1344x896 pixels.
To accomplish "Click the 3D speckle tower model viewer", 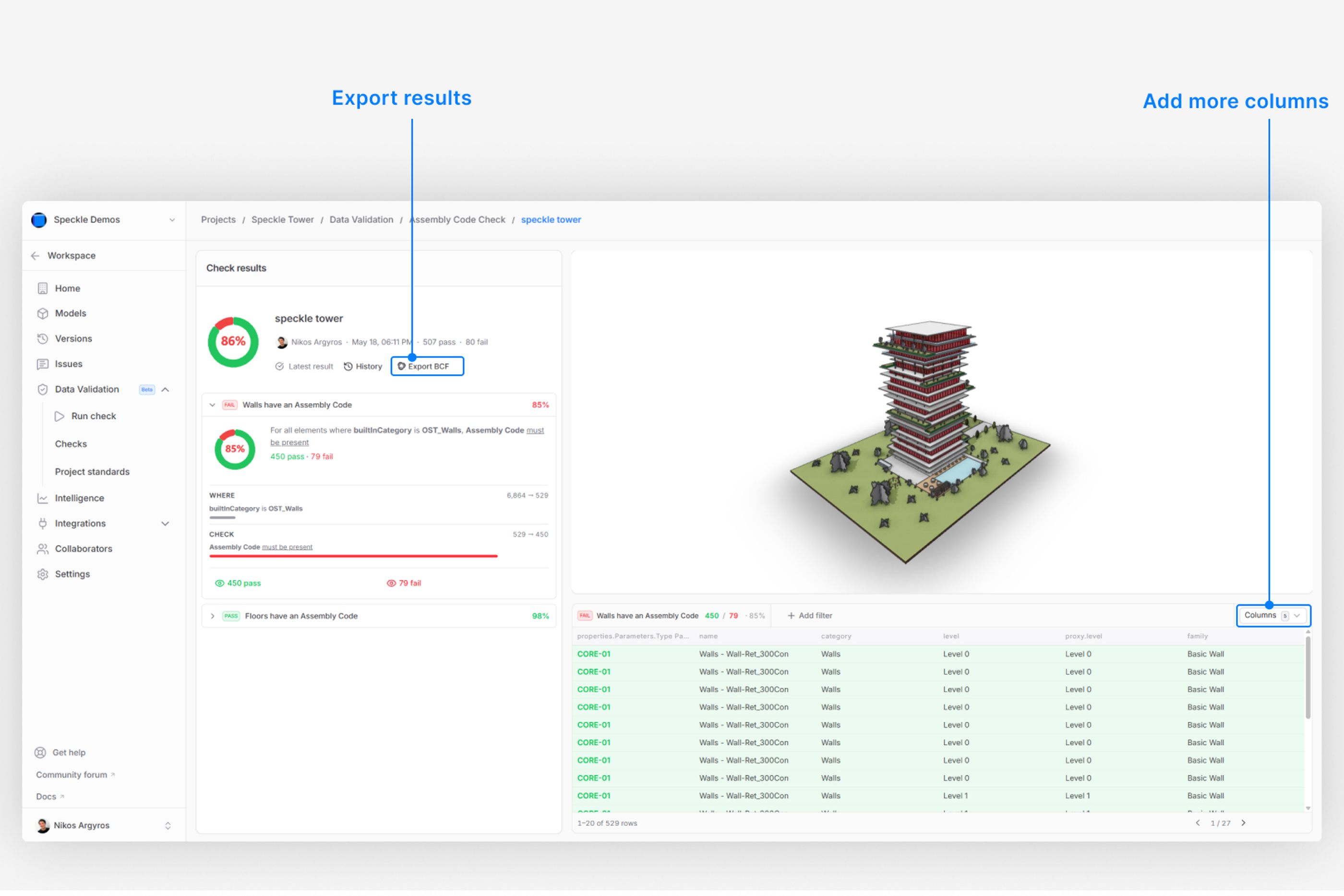I will (x=942, y=422).
